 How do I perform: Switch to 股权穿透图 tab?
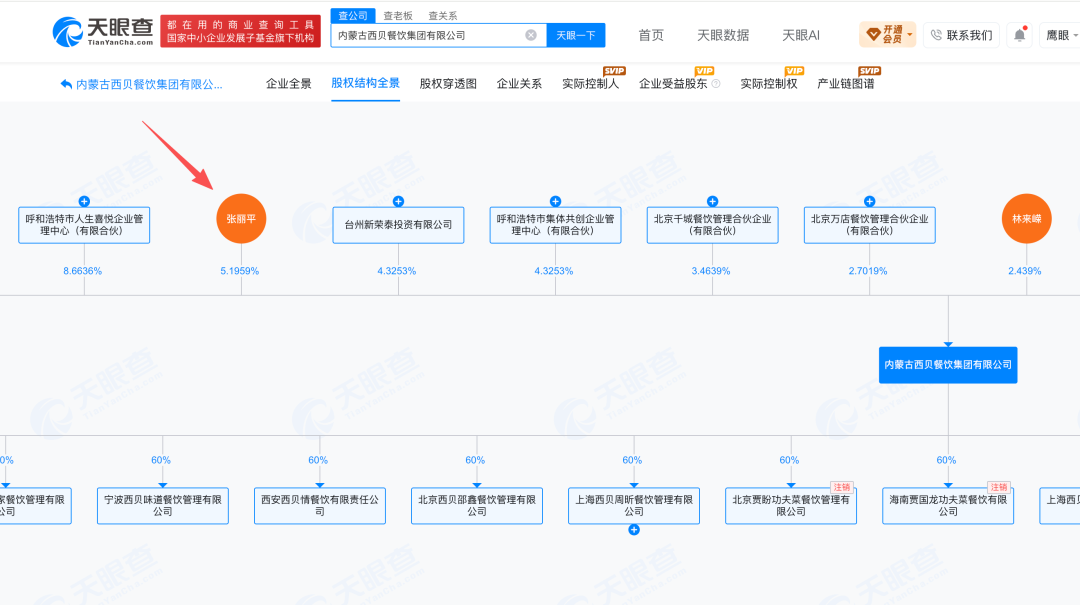tap(448, 83)
